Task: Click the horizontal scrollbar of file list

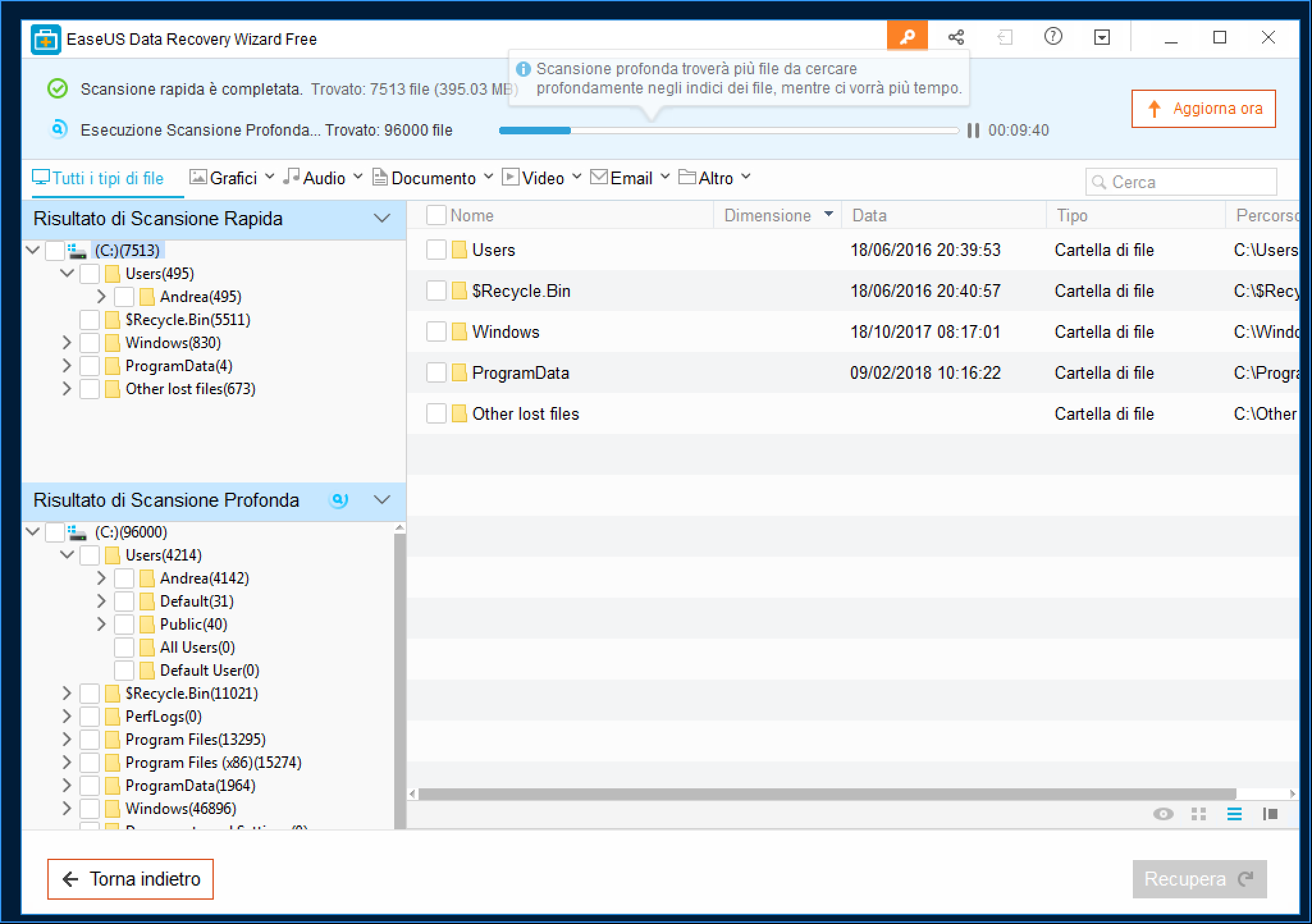Action: tap(827, 794)
